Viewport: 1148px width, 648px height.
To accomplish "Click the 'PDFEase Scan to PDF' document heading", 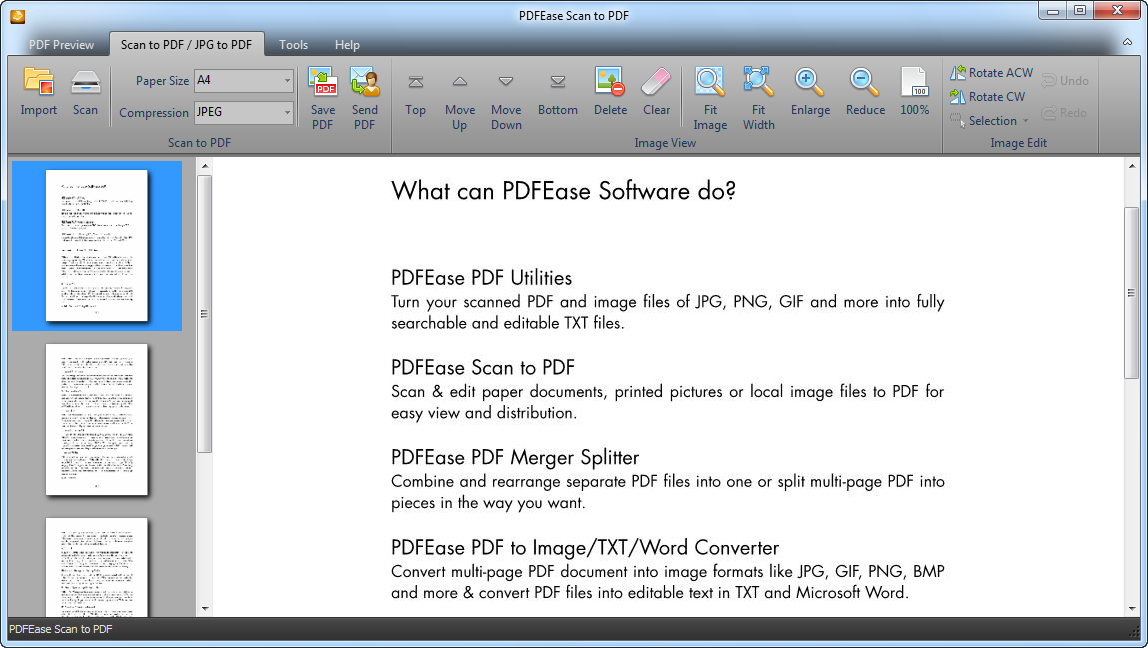I will point(482,368).
